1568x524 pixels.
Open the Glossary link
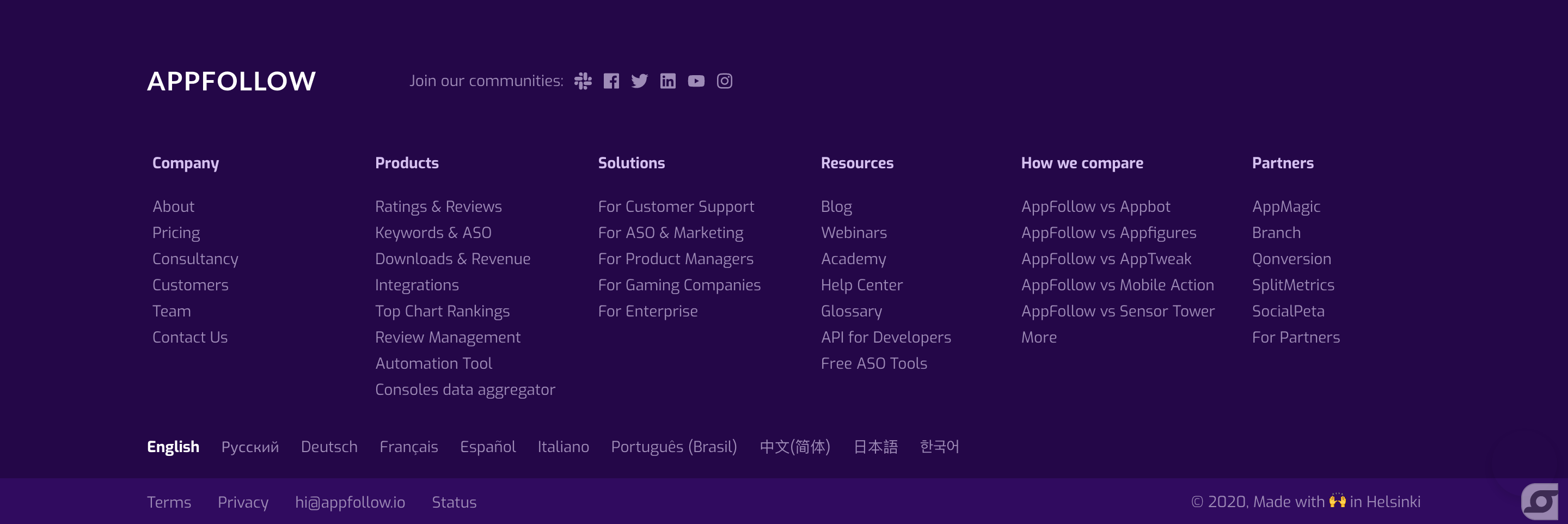click(852, 312)
